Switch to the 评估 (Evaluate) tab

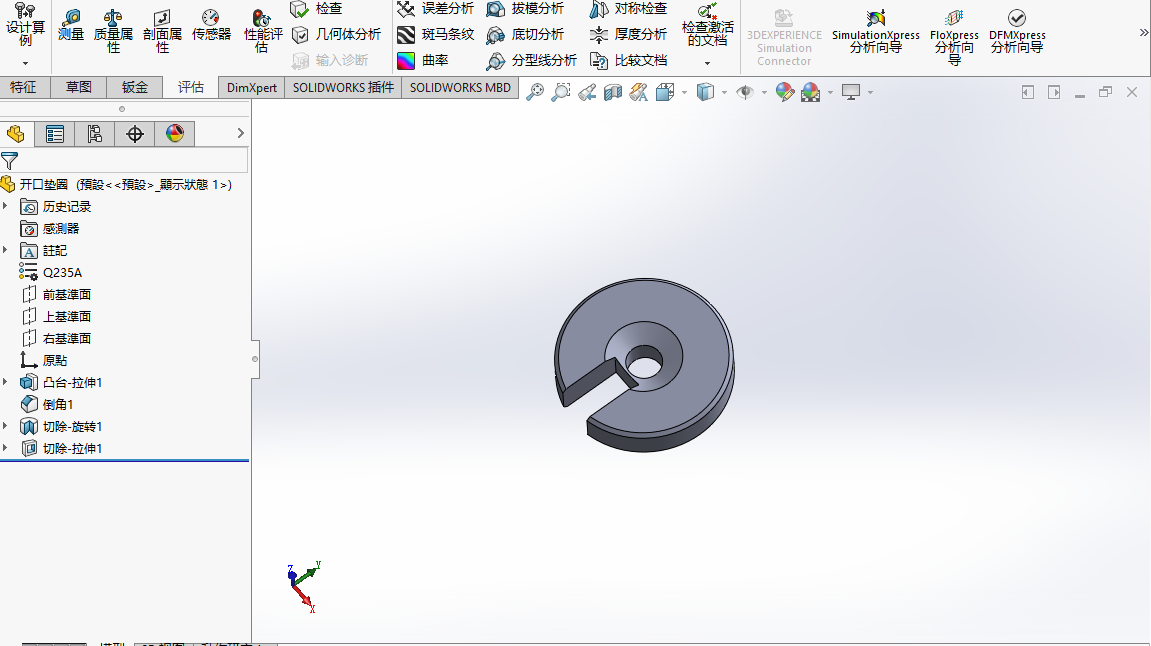click(191, 87)
